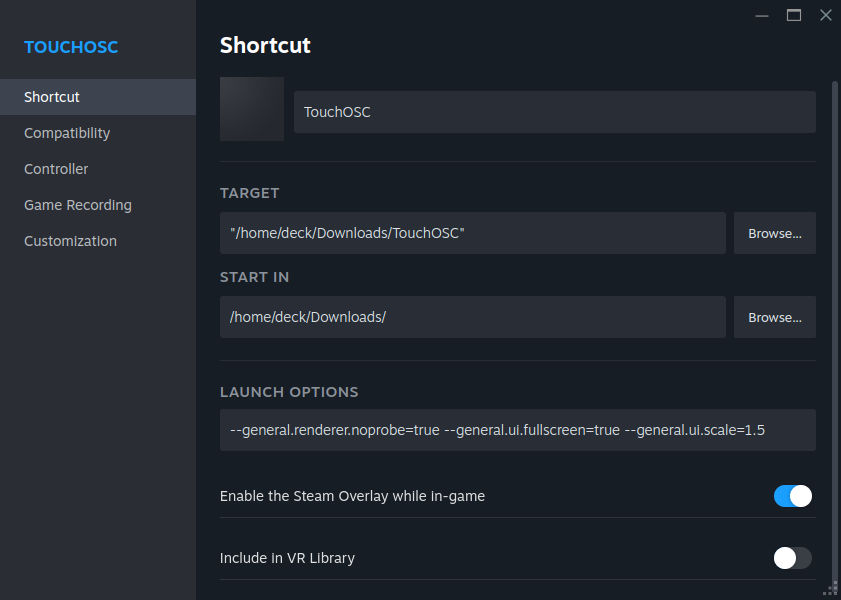Enable Include in VR Library toggle
Viewport: 841px width, 600px height.
pyautogui.click(x=792, y=558)
